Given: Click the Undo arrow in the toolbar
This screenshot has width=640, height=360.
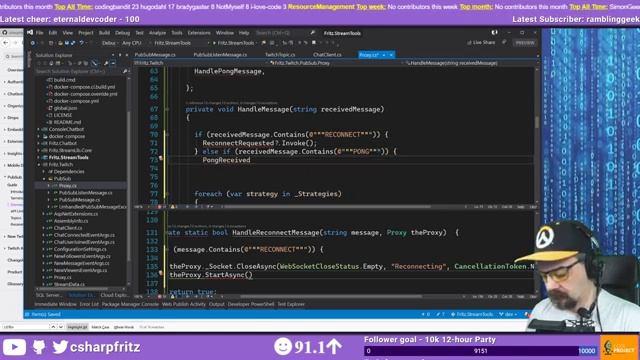Looking at the screenshot, I should pos(82,43).
